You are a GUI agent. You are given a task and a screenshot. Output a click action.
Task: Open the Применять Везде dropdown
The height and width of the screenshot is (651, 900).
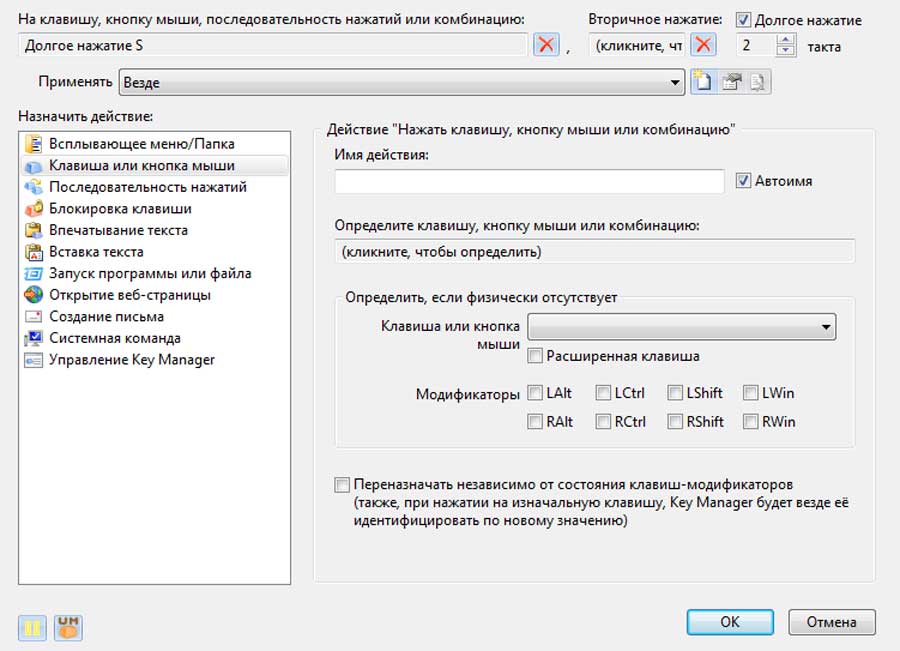(x=402, y=82)
